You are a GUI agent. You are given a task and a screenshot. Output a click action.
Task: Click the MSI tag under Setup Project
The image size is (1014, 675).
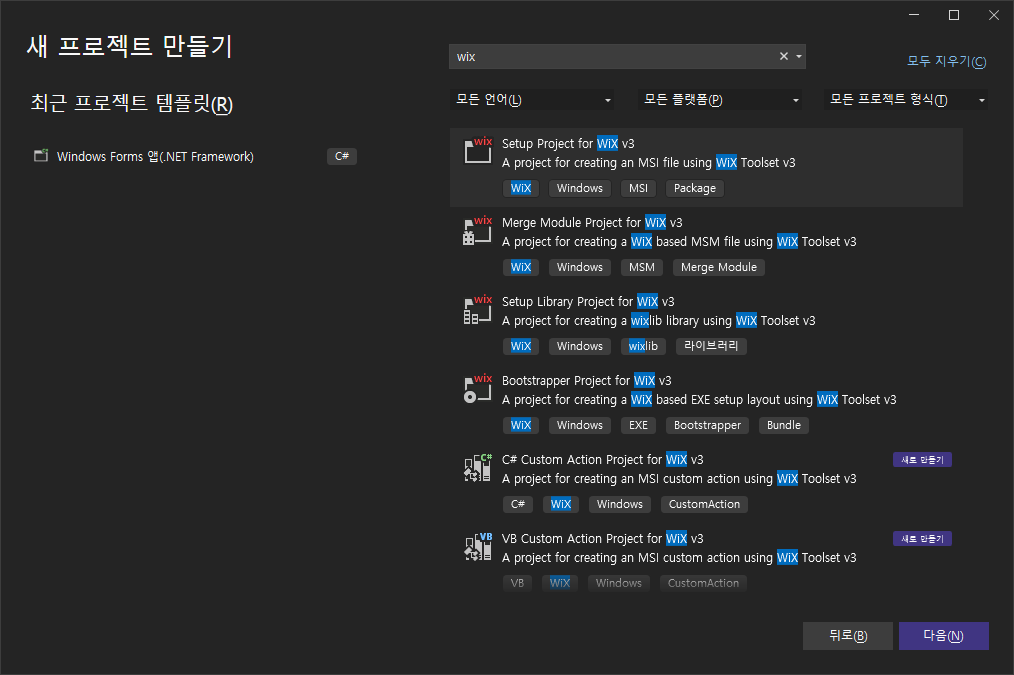[x=638, y=188]
